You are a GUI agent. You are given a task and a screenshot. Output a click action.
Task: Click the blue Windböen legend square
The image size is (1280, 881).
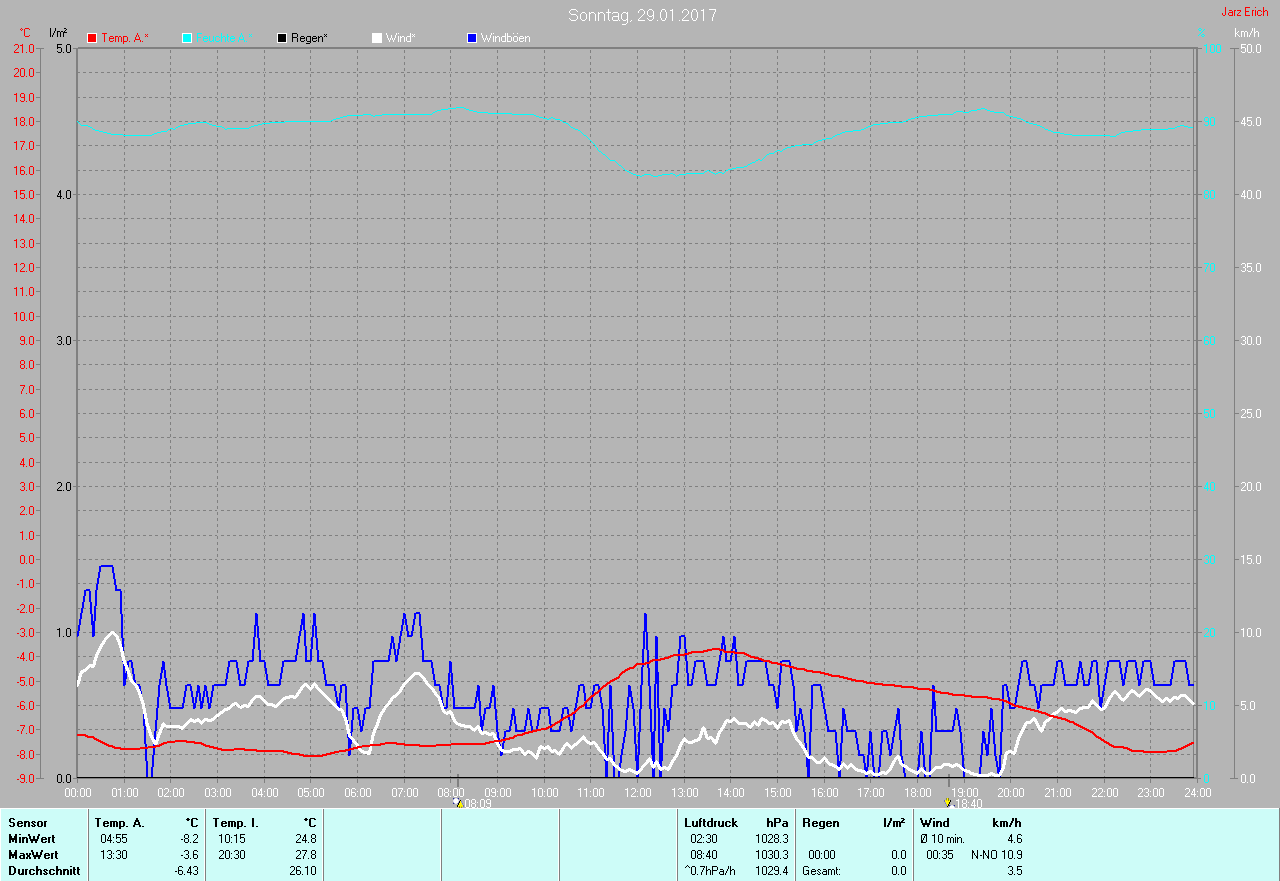472,38
